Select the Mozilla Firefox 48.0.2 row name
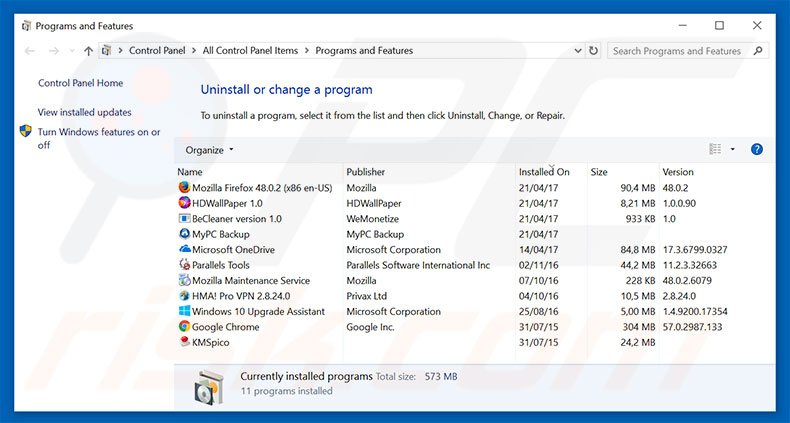The image size is (790, 423). (262, 188)
